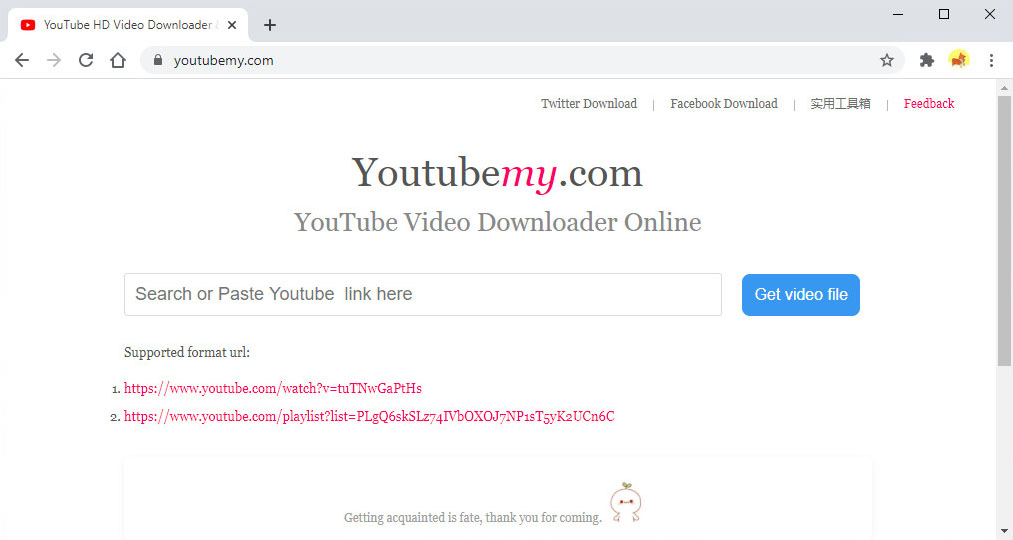Click the Youtubemy.com logo heading
1013x540 pixels.
pyautogui.click(x=497, y=173)
